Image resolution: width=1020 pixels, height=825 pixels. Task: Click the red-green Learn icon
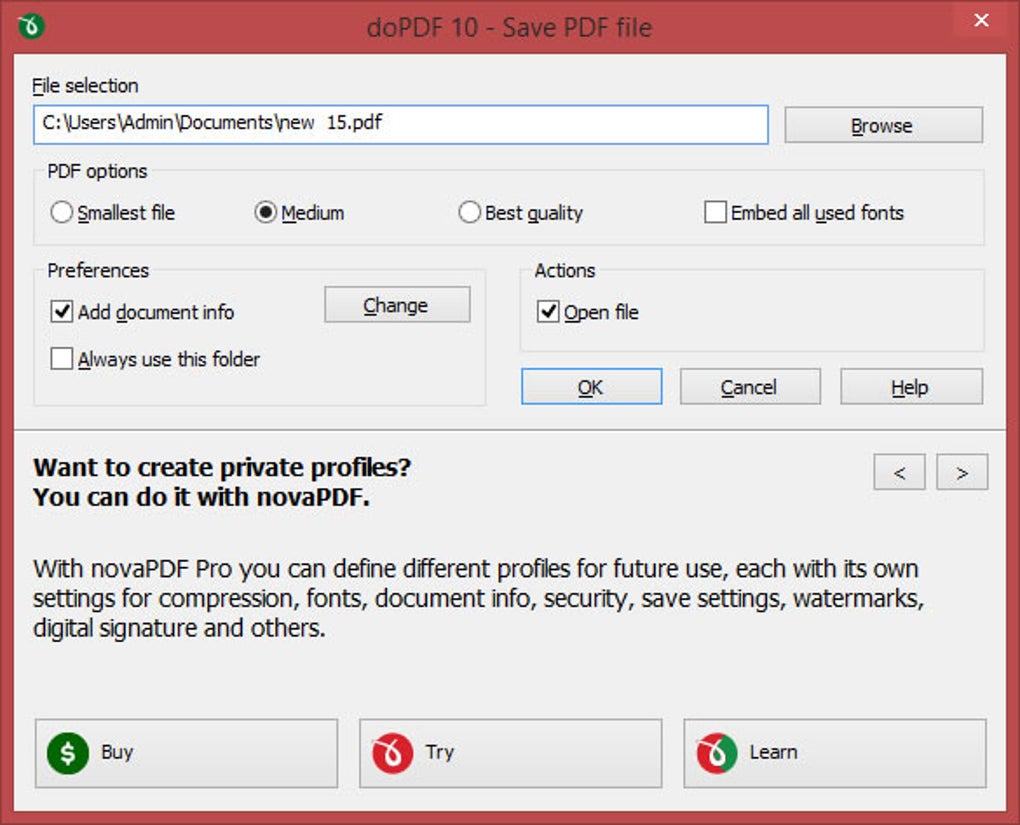pyautogui.click(x=717, y=753)
